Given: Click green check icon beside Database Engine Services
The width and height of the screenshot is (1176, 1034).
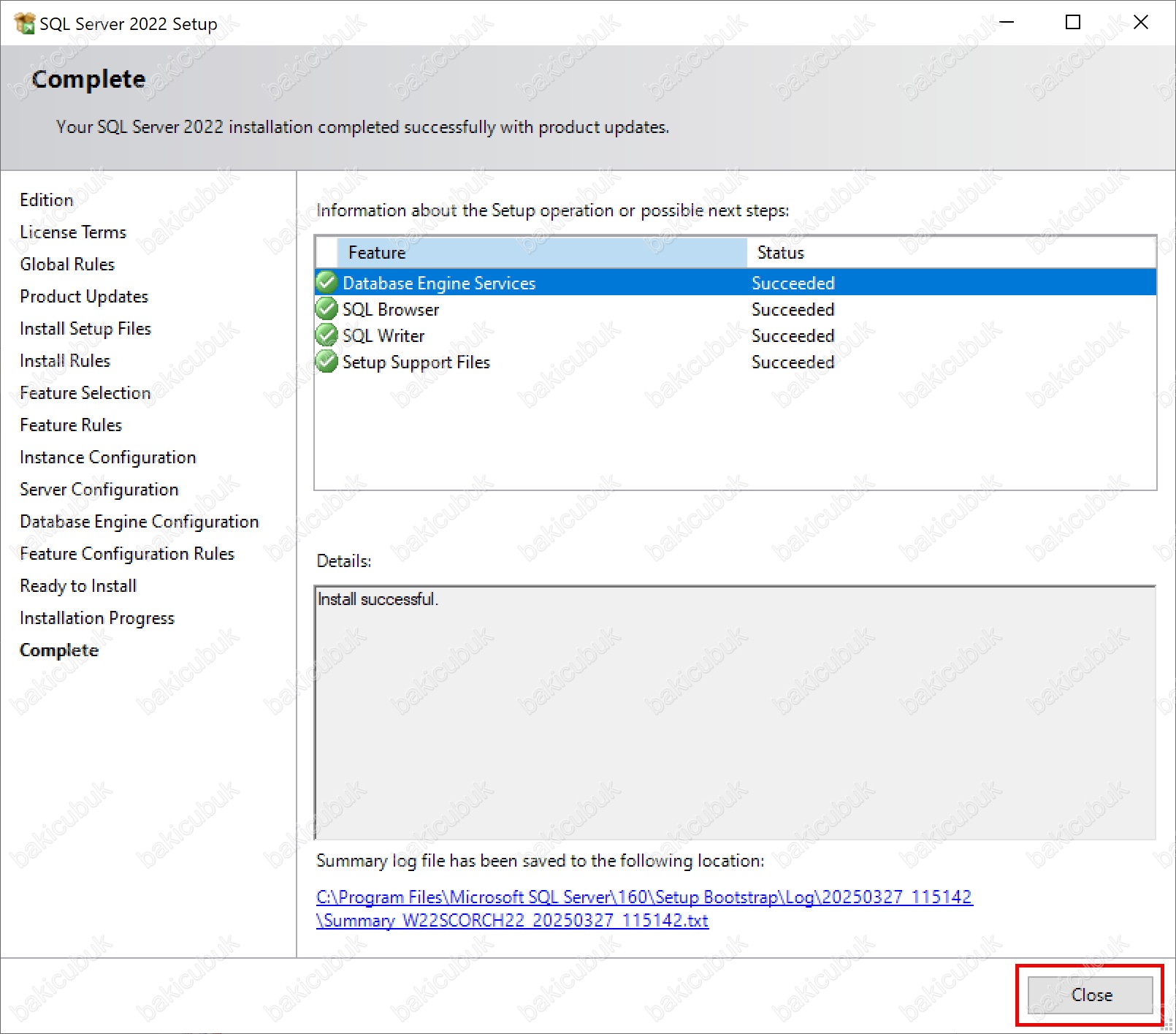Looking at the screenshot, I should click(x=327, y=282).
